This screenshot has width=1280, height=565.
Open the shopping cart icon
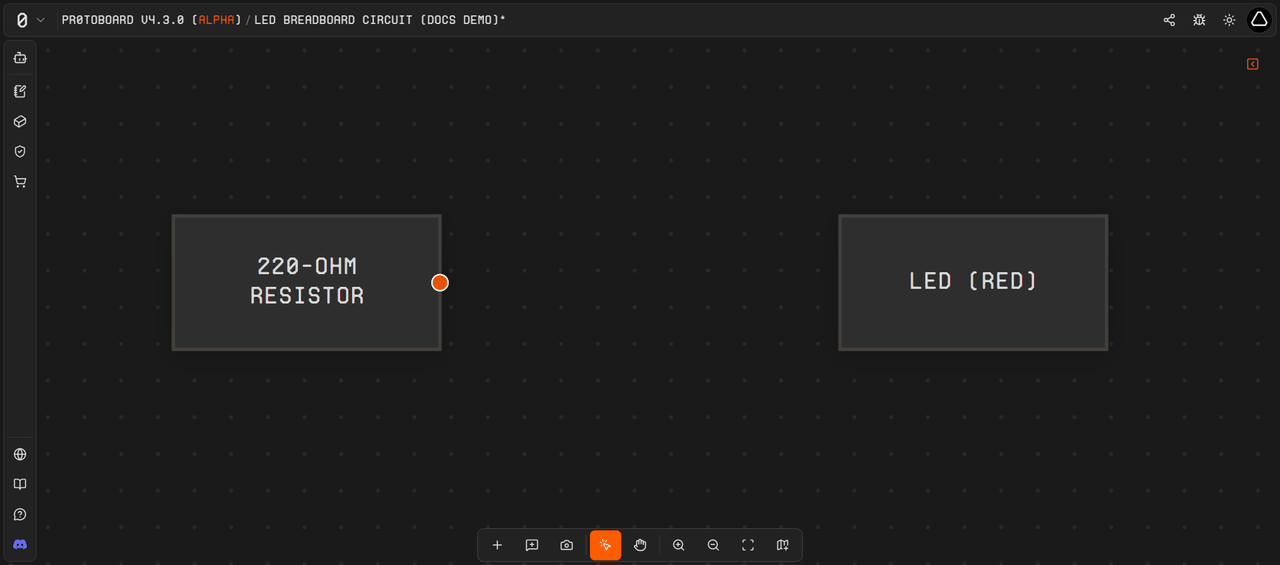20,182
